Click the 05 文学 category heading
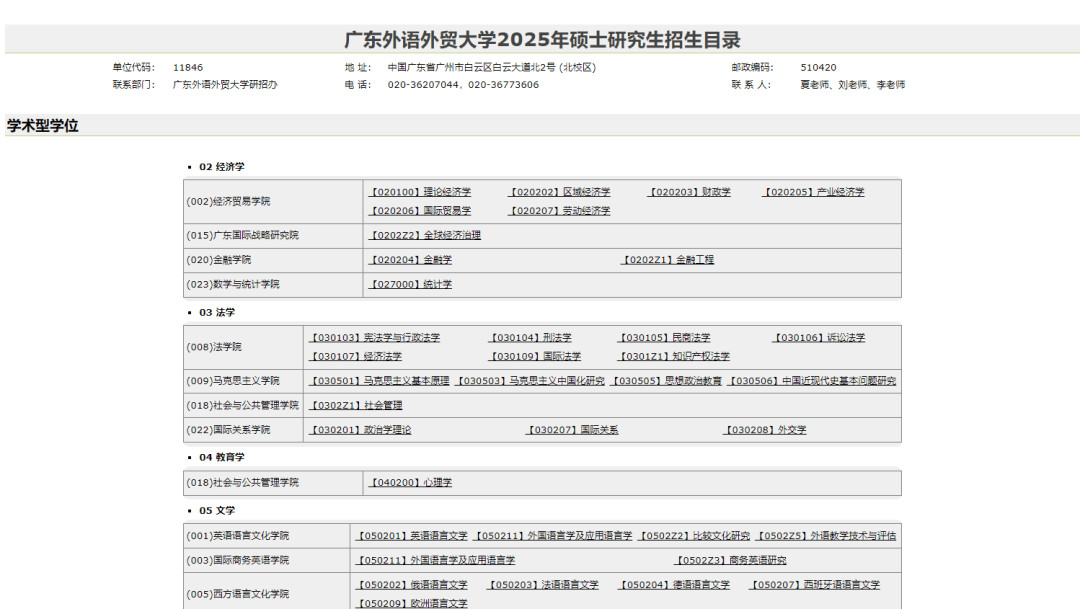Screen dimensions: 1080x609 [x=217, y=510]
